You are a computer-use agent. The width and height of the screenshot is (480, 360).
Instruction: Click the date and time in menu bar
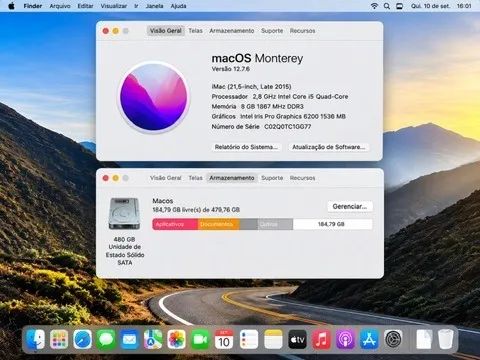pyautogui.click(x=441, y=6)
